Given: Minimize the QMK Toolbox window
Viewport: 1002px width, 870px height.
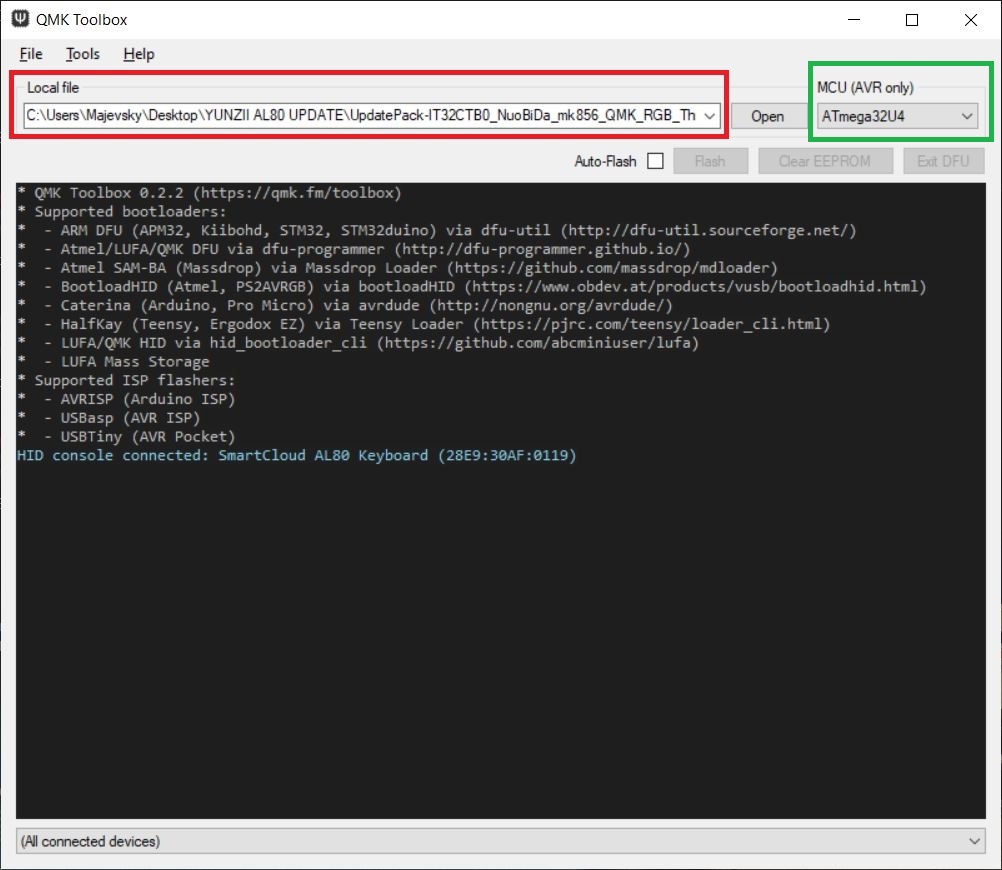Looking at the screenshot, I should pos(854,20).
